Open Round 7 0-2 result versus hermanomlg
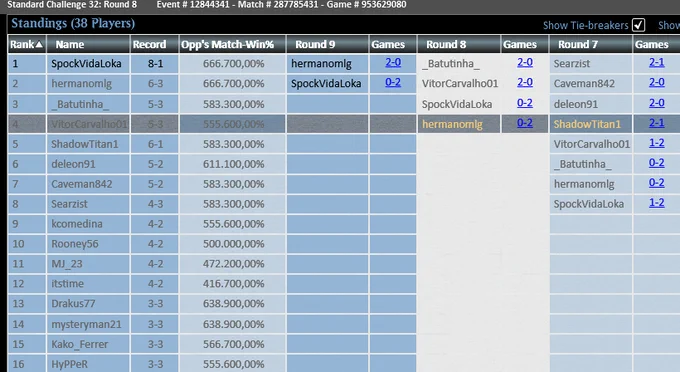The width and height of the screenshot is (680, 372). 657,183
